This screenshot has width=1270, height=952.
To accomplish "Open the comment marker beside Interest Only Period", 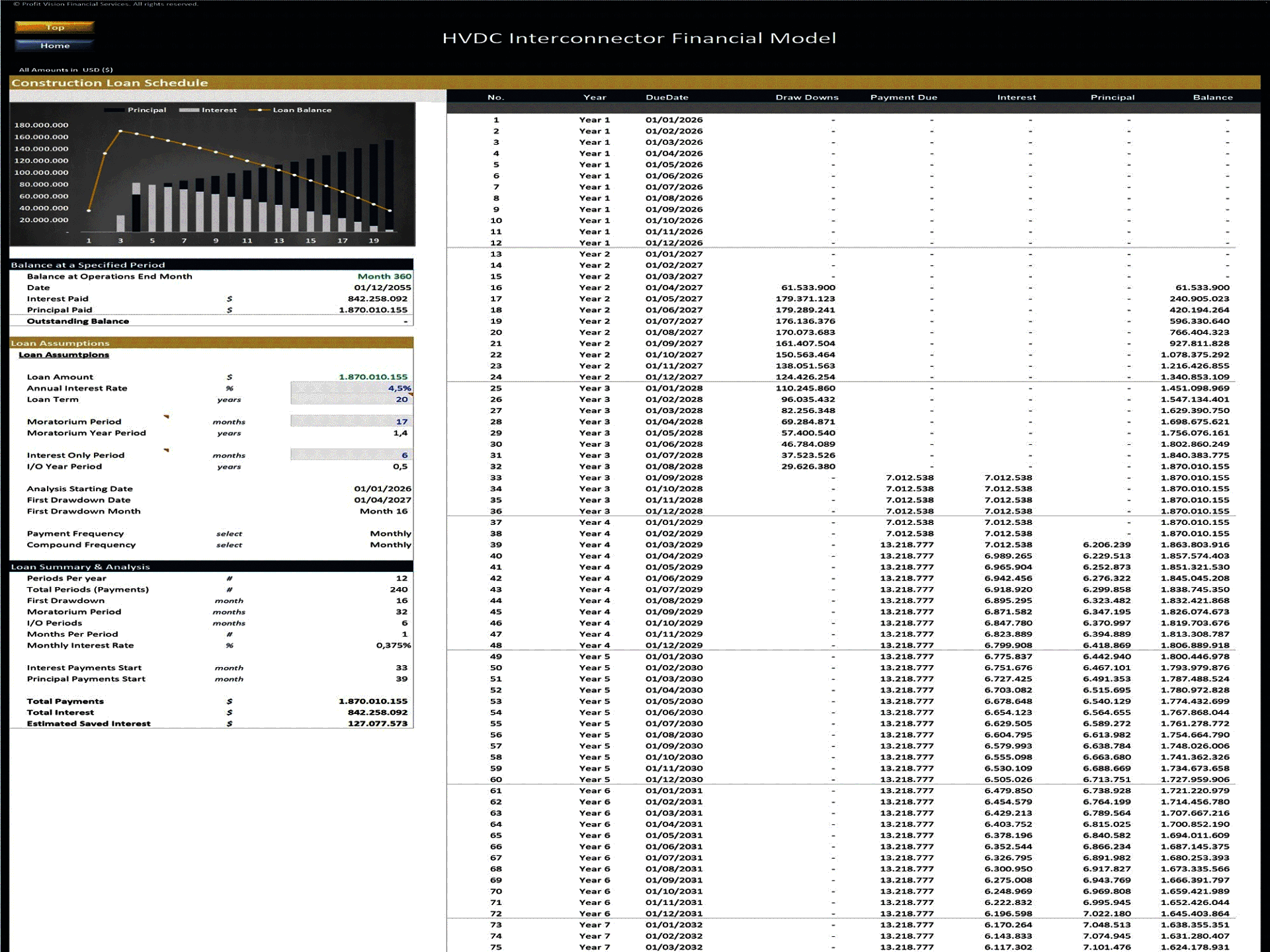I will pyautogui.click(x=165, y=450).
